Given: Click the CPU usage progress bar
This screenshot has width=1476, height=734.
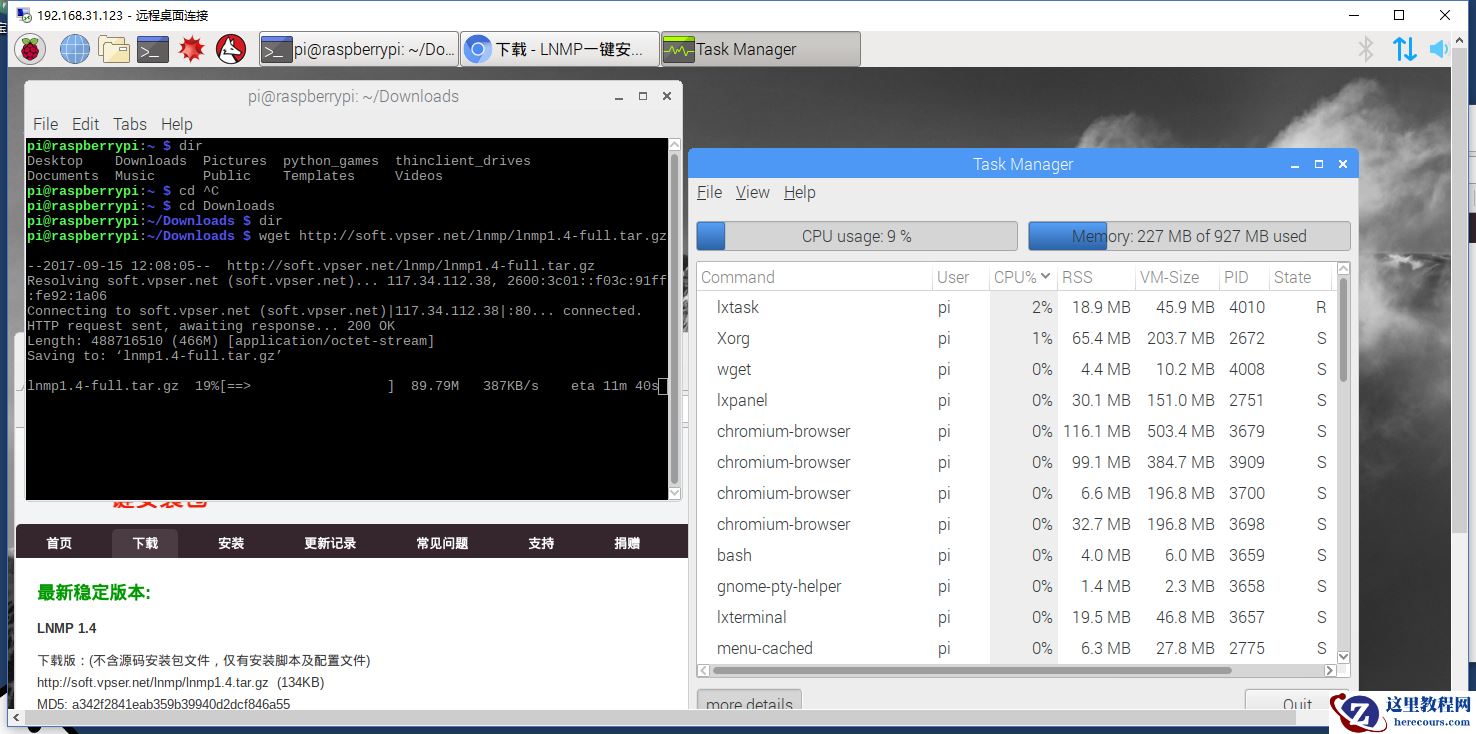Looking at the screenshot, I should [x=857, y=236].
